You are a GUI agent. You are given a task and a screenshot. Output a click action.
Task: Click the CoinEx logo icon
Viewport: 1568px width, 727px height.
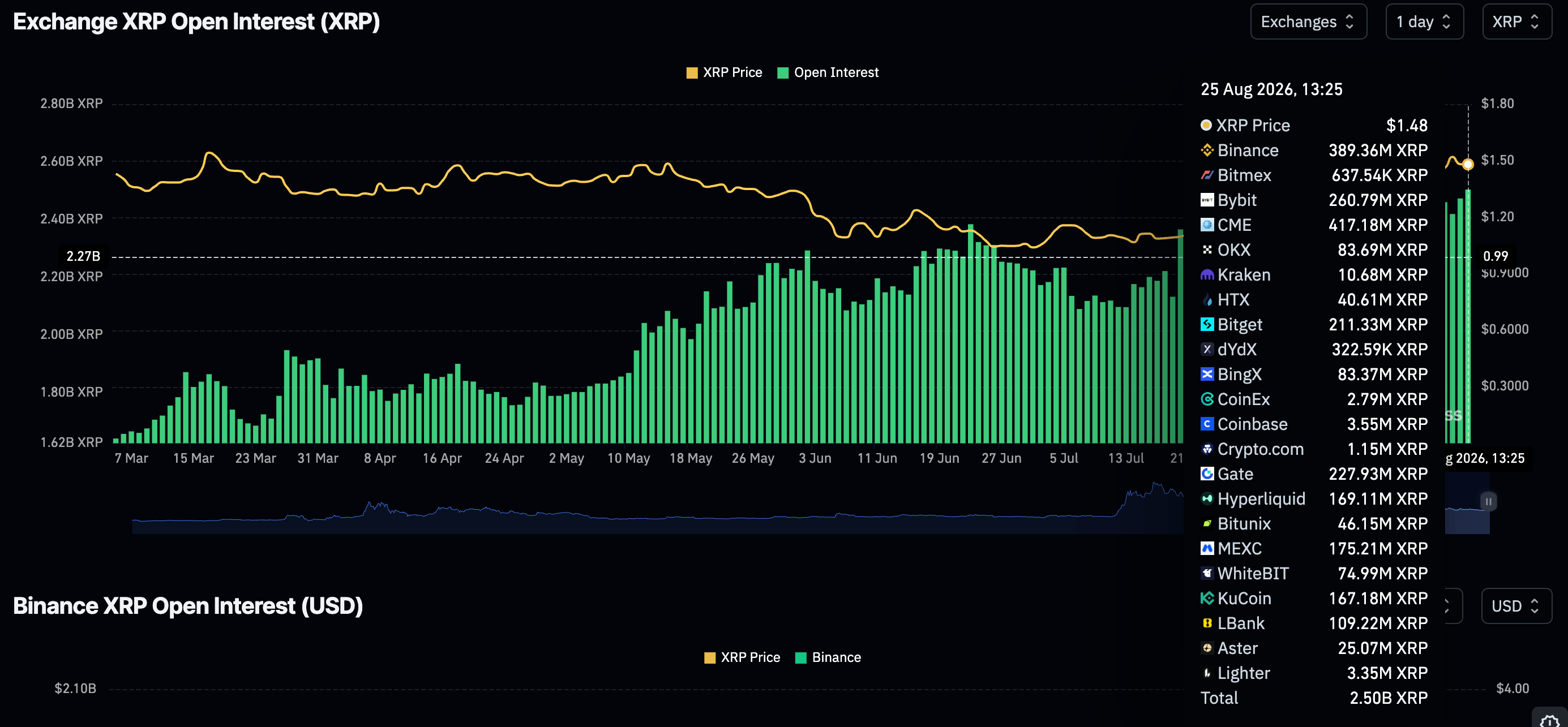tap(1206, 399)
